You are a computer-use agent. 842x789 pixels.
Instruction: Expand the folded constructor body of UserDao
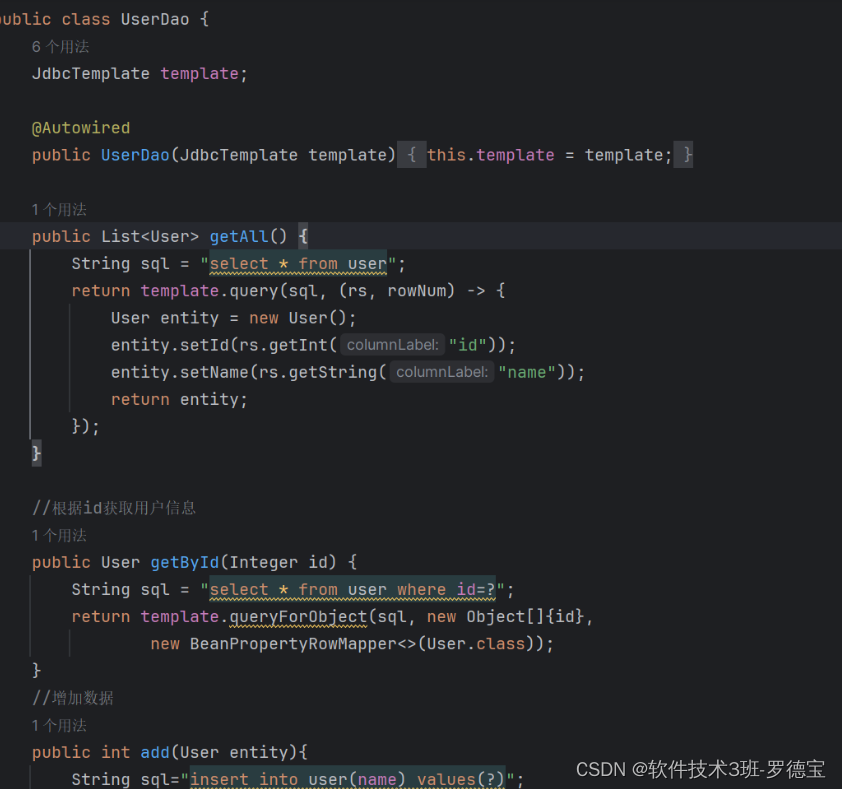(412, 154)
